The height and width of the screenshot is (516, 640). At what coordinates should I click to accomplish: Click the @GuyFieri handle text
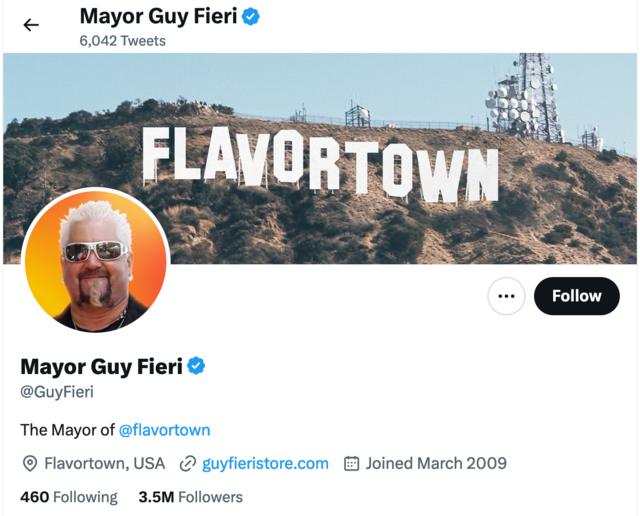[57, 392]
